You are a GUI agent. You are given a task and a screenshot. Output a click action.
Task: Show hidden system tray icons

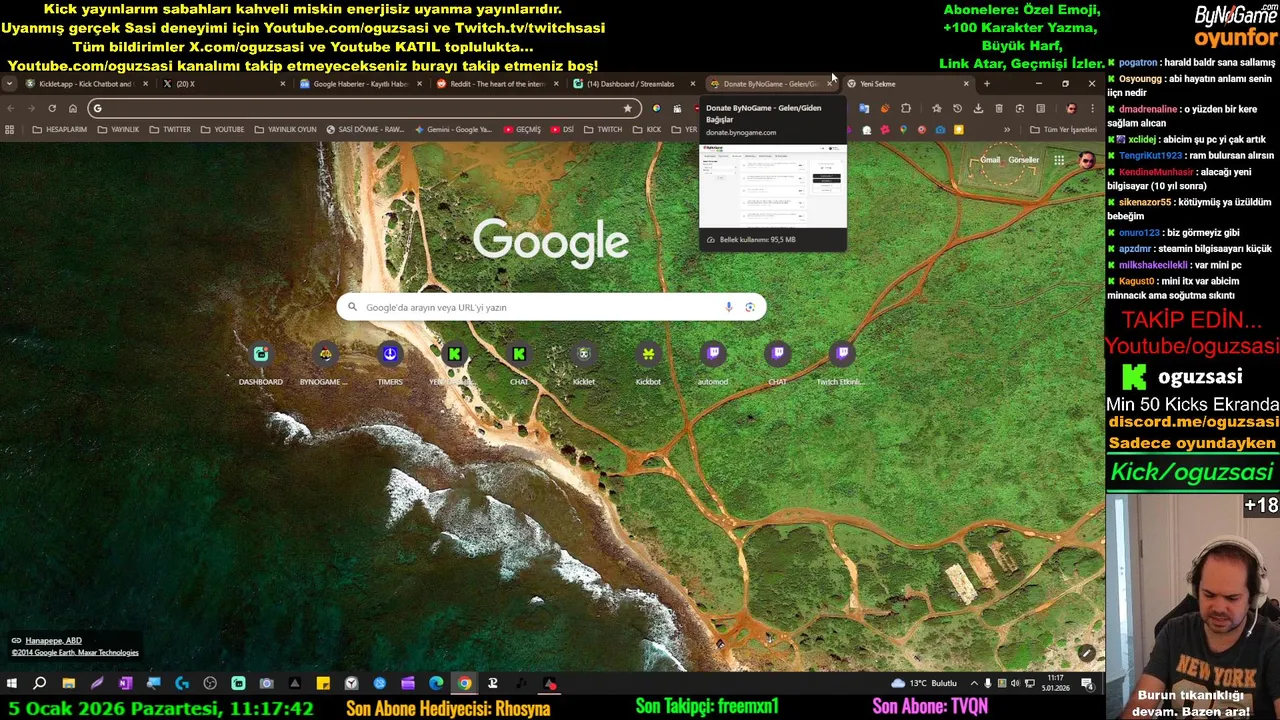click(x=974, y=684)
